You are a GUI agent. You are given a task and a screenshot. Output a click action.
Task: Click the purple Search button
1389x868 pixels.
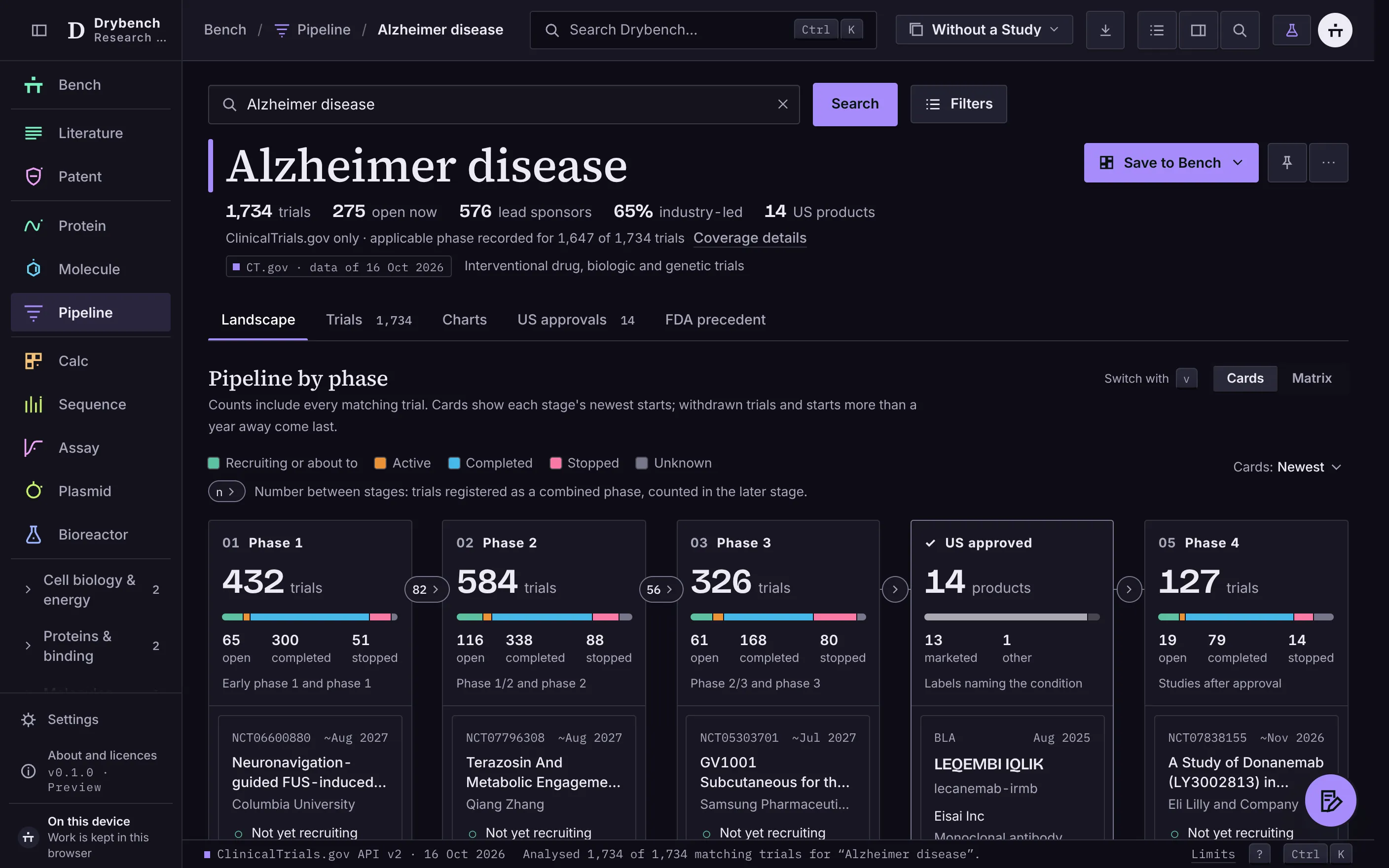(855, 104)
